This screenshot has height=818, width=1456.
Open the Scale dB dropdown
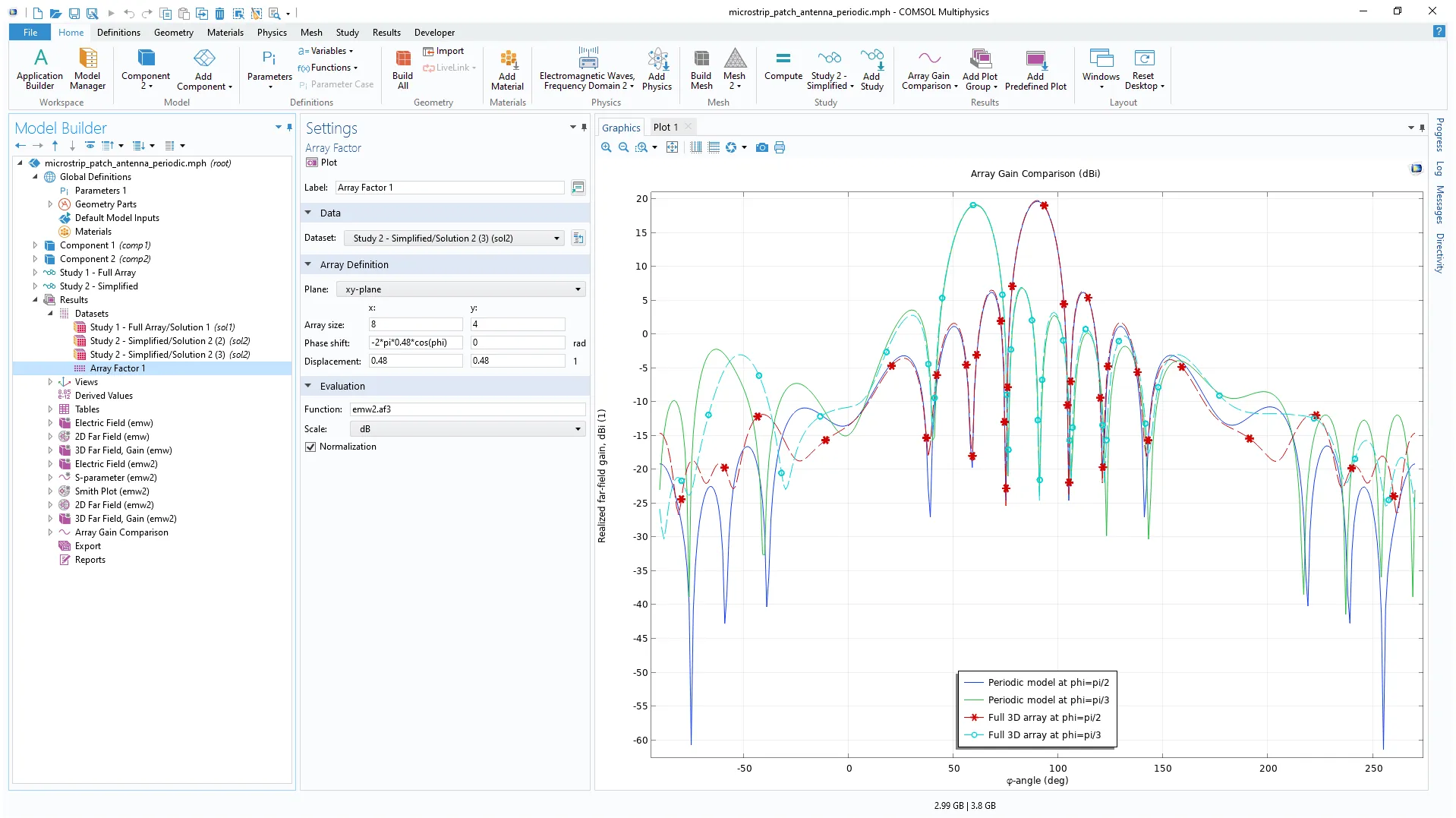pyautogui.click(x=468, y=429)
